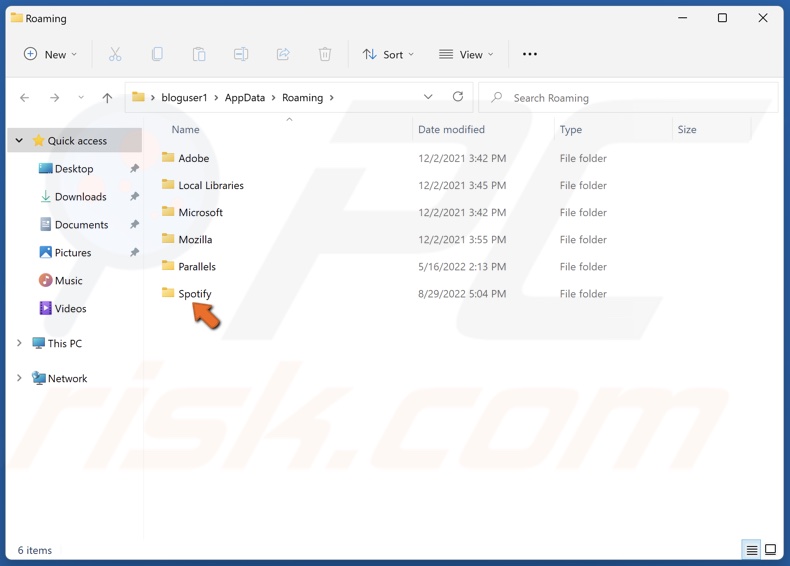Expand the This PC tree node

pyautogui.click(x=19, y=343)
